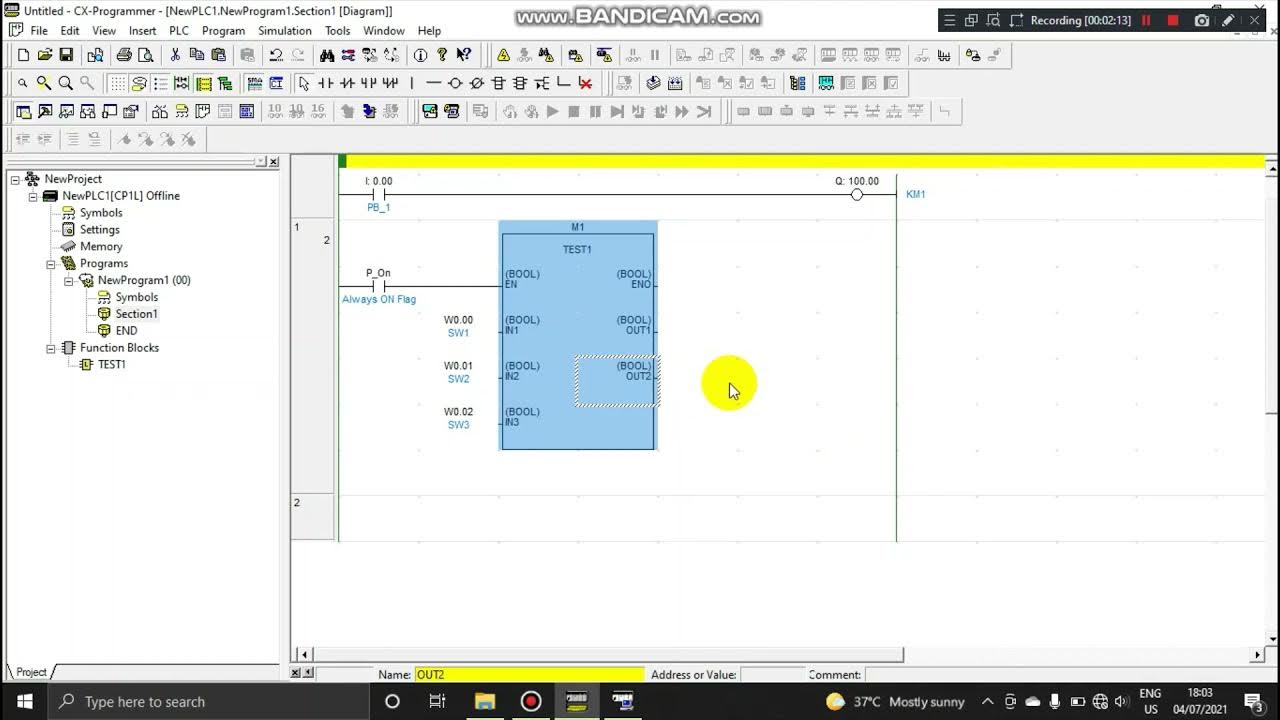Click the PB_1 contact on rung 0

point(378,195)
